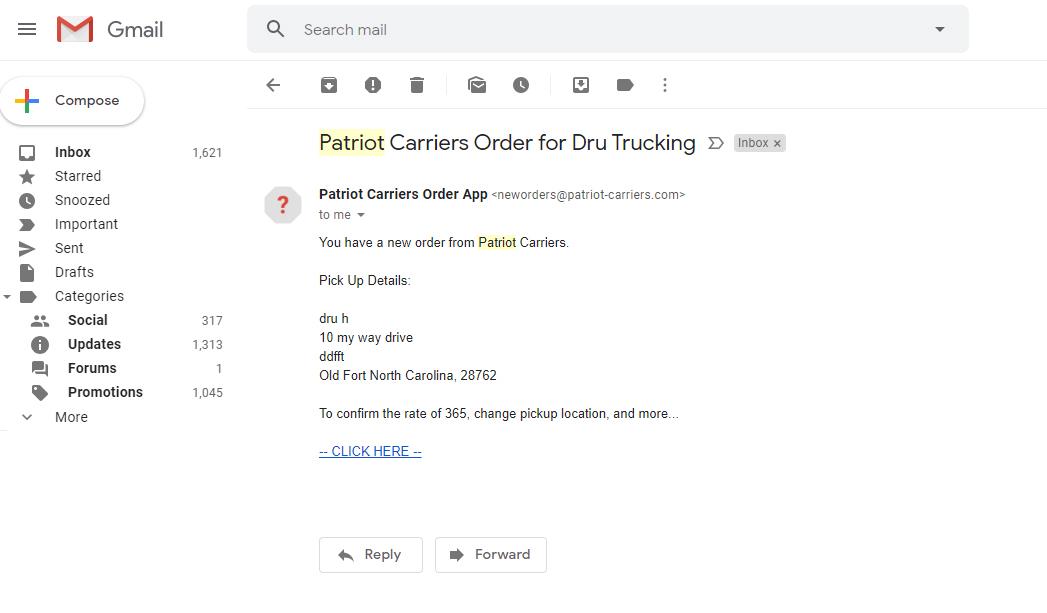Image resolution: width=1047 pixels, height=613 pixels.
Task: Go back to inbox with the arrow
Action: (273, 85)
